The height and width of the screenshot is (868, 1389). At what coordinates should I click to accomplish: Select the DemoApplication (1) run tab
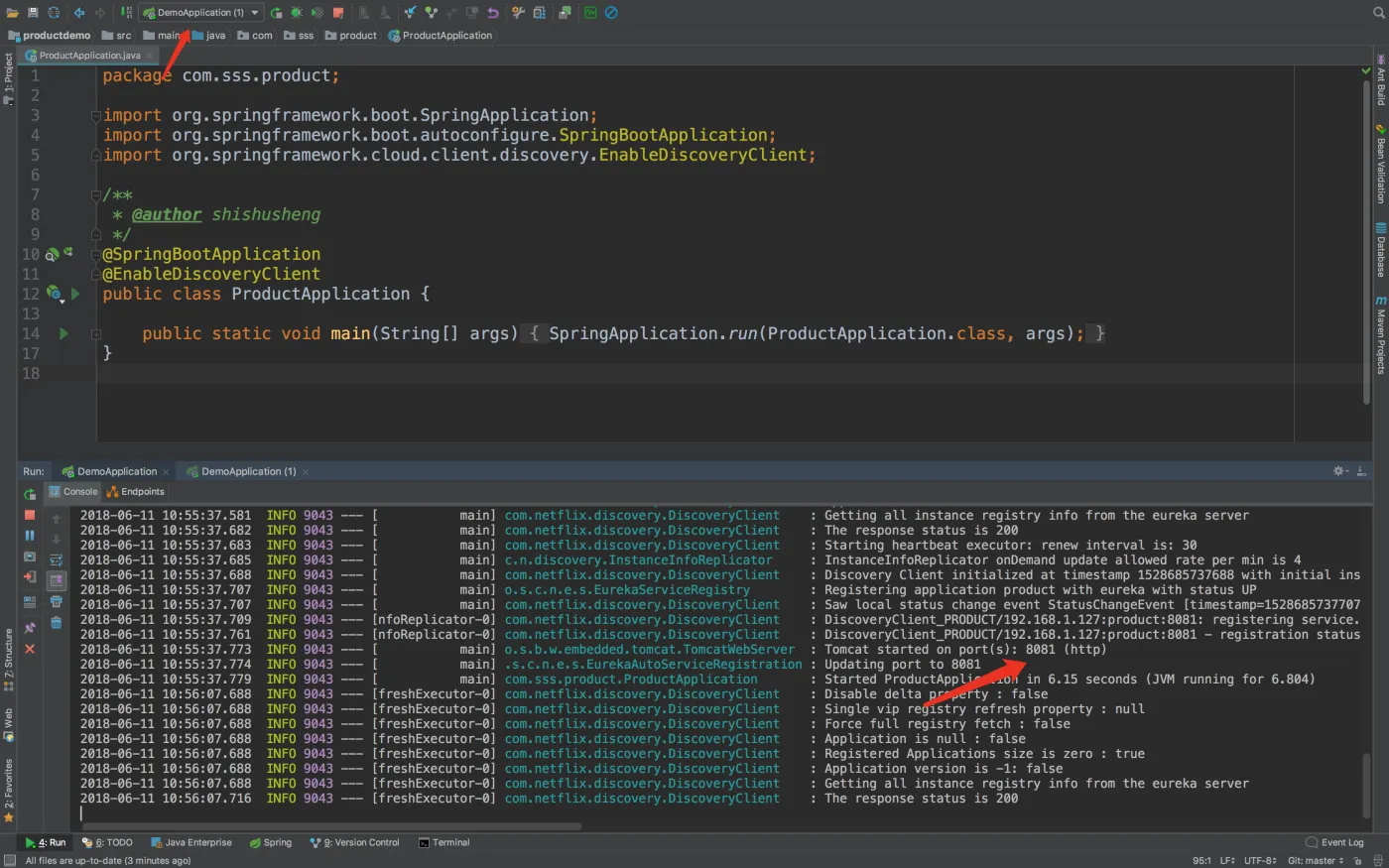tap(248, 471)
